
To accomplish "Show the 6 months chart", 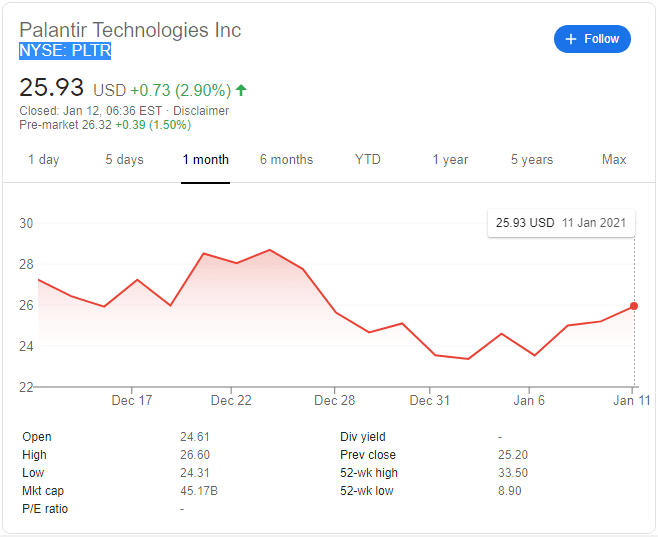I will 286,160.
